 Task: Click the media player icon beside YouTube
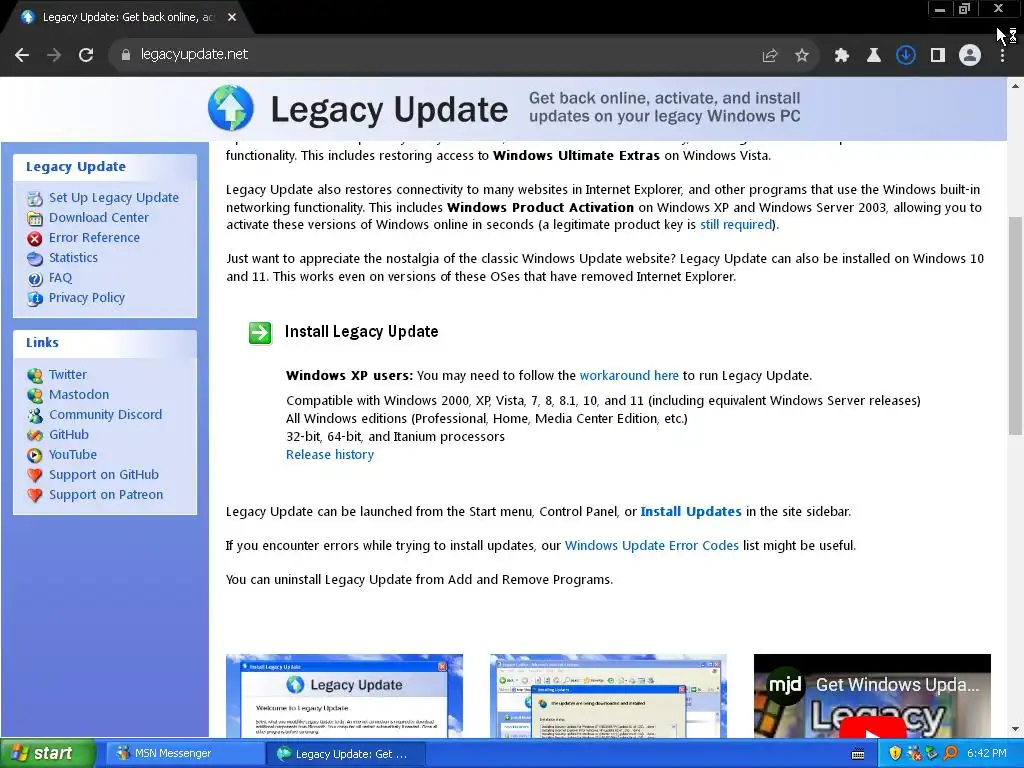[35, 455]
